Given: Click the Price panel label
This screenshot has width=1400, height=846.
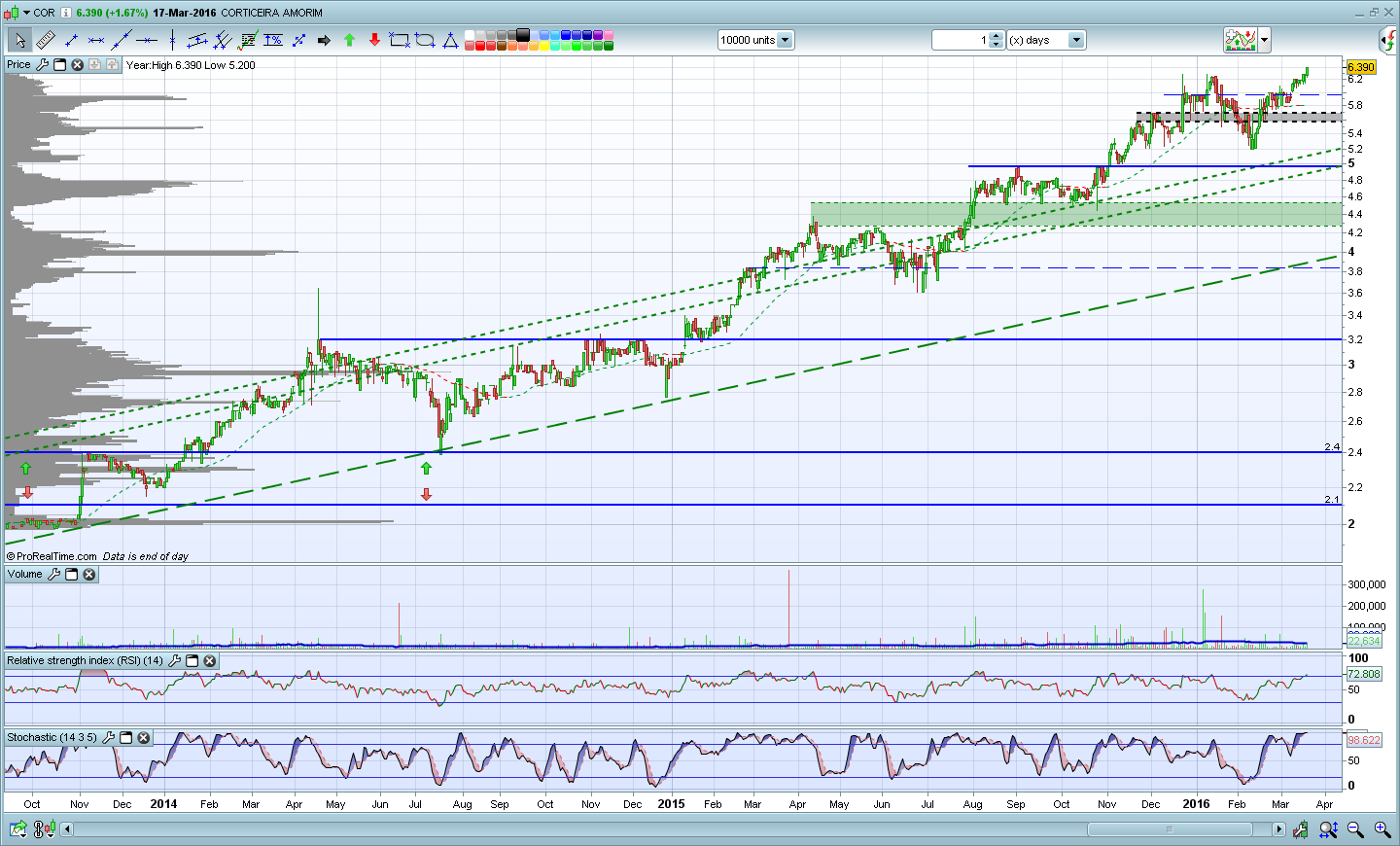Looking at the screenshot, I should click(x=18, y=65).
